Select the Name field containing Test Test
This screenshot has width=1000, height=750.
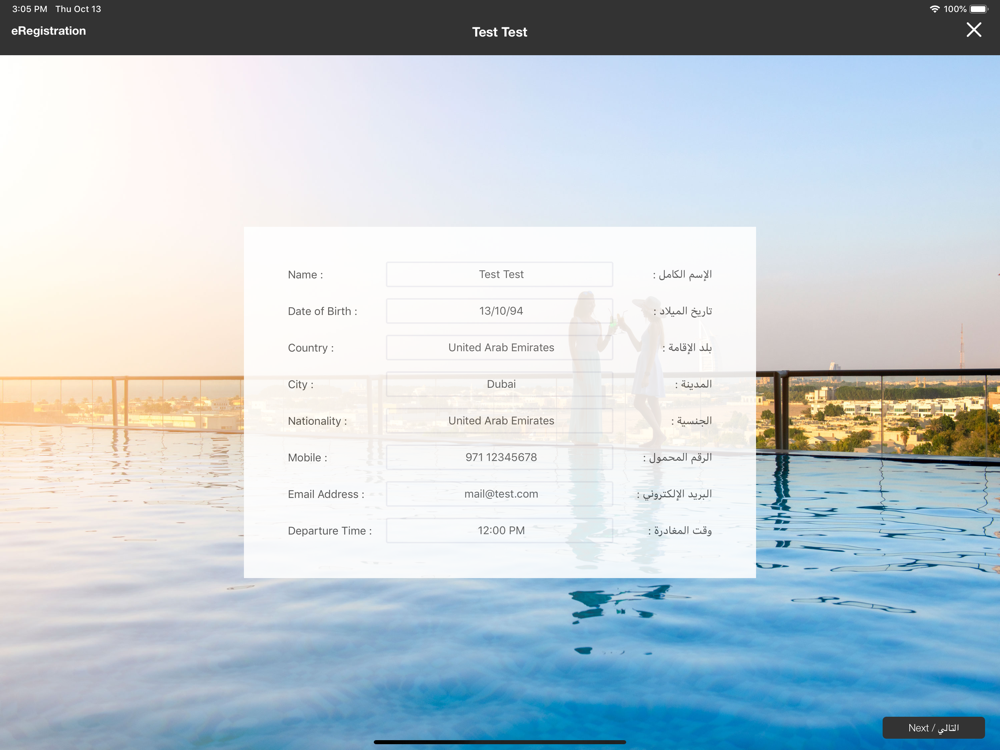(499, 274)
